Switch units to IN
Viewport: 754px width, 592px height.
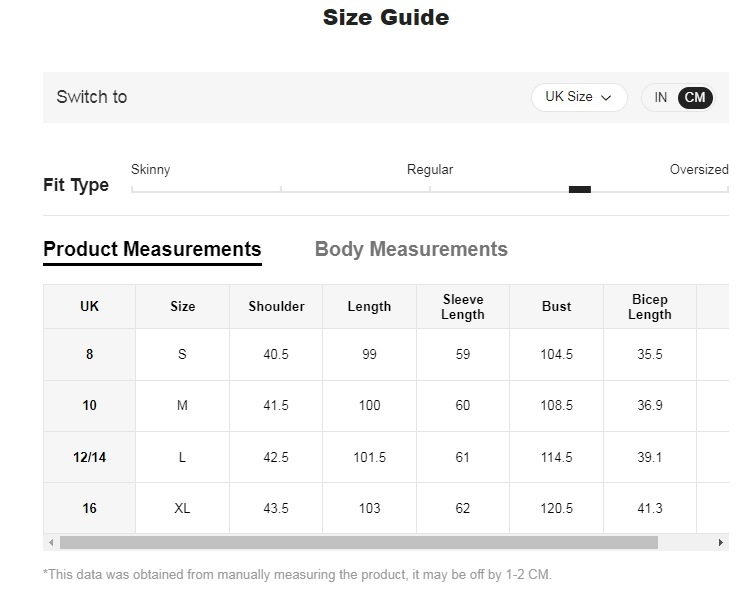point(661,97)
